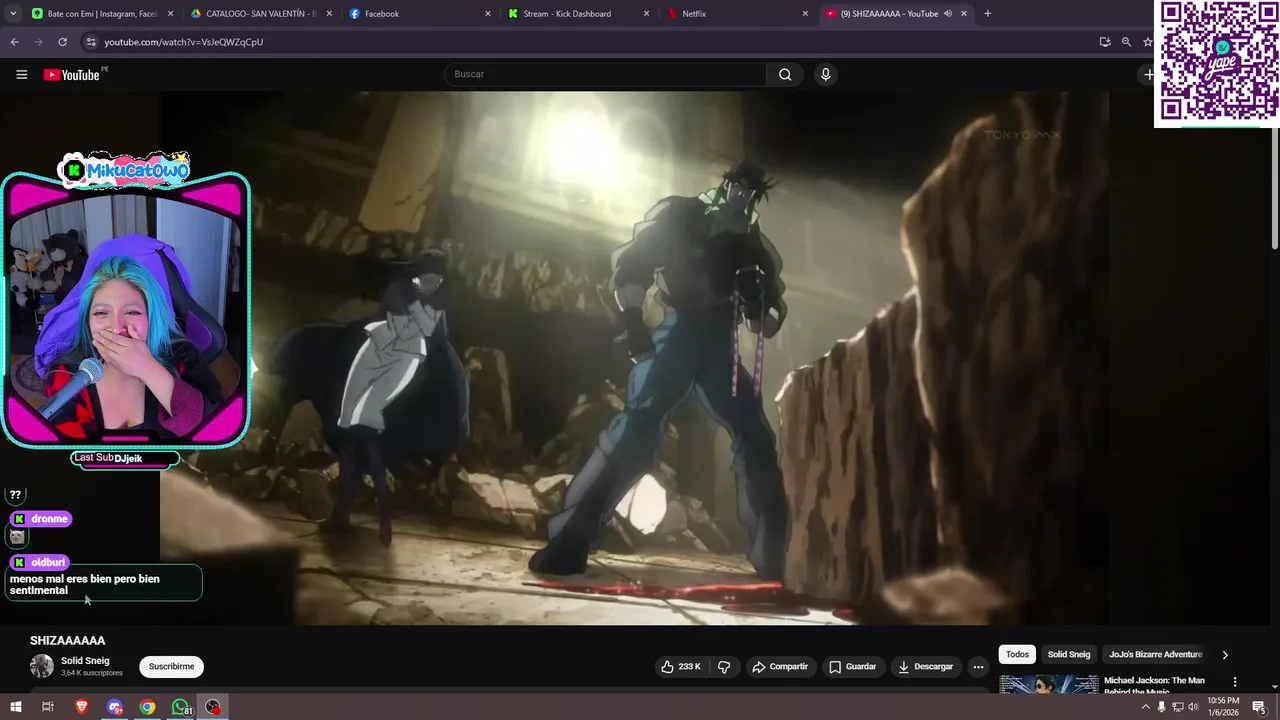This screenshot has width=1280, height=720.
Task: Open Google Chrome from taskbar
Action: [147, 707]
